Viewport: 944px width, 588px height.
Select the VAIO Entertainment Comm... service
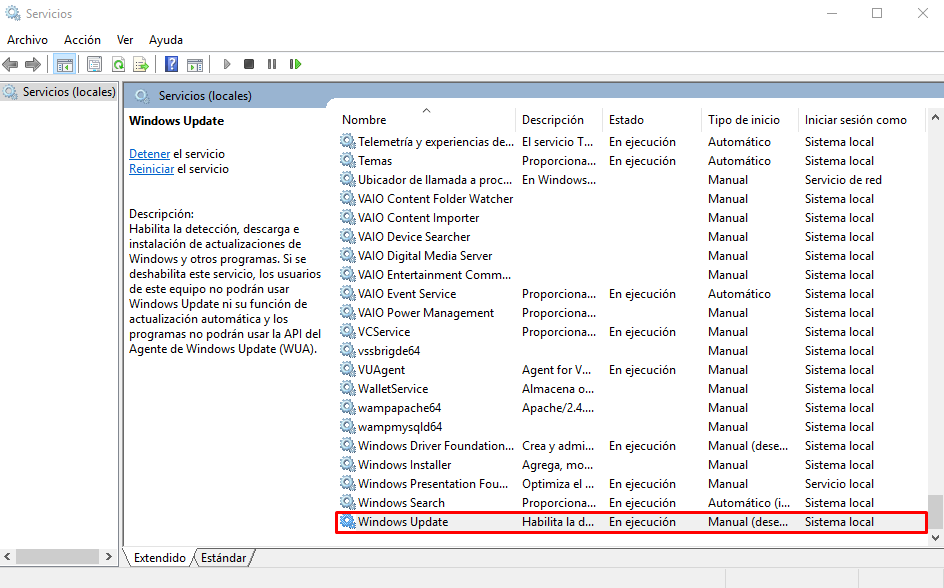(631, 274)
